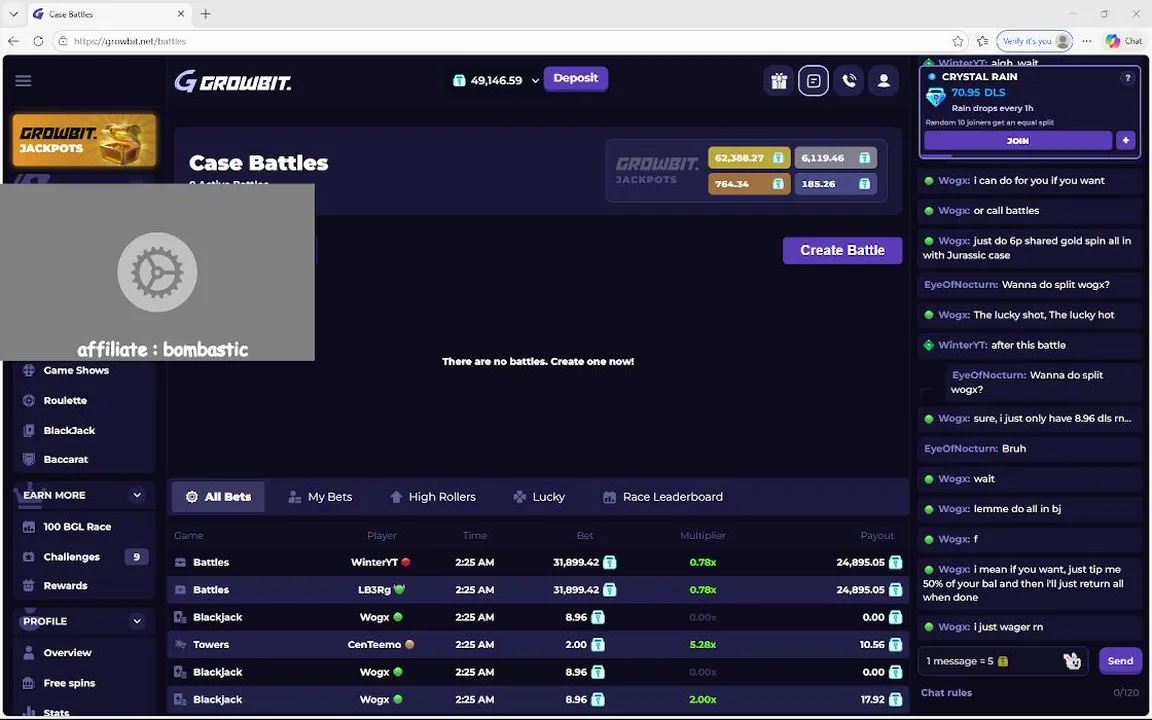Open Challenges in sidebar

pos(71,557)
